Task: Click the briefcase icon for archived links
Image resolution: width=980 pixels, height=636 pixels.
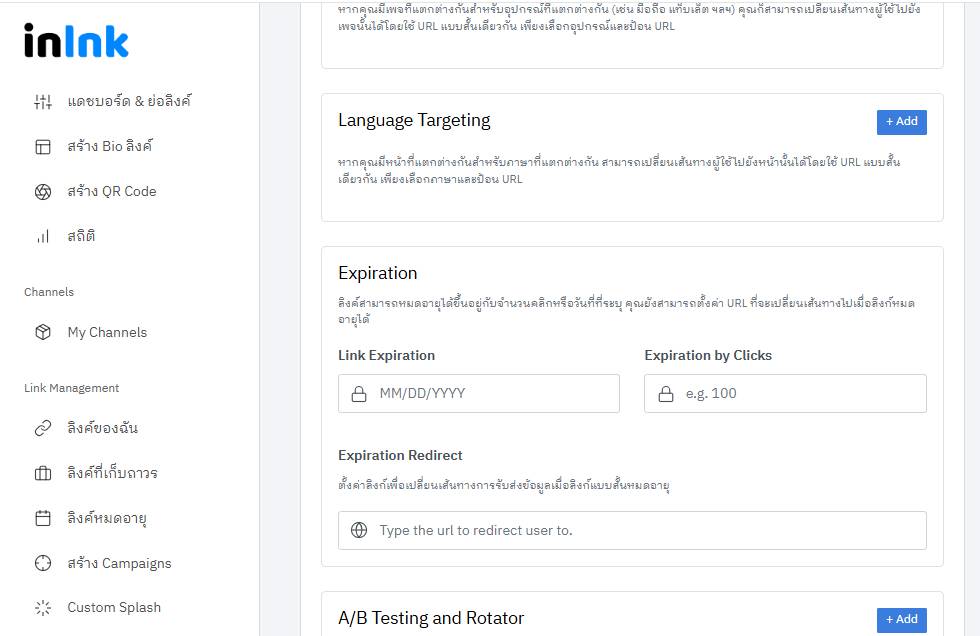Action: point(43,473)
